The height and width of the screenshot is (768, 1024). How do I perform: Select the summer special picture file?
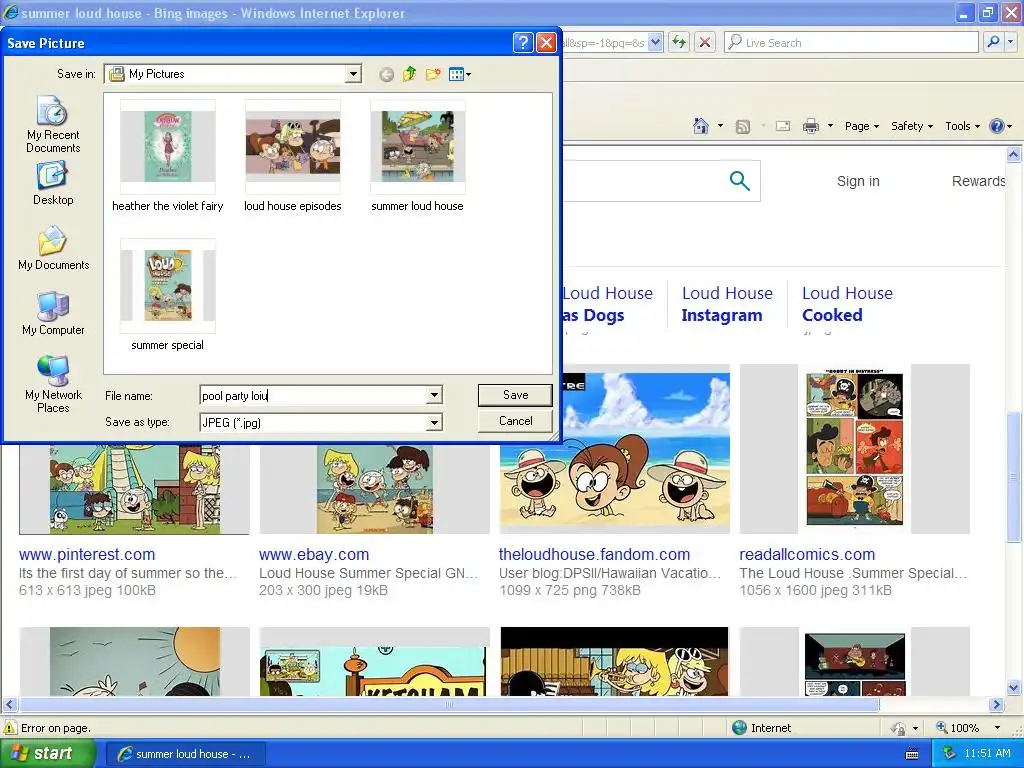(x=168, y=296)
